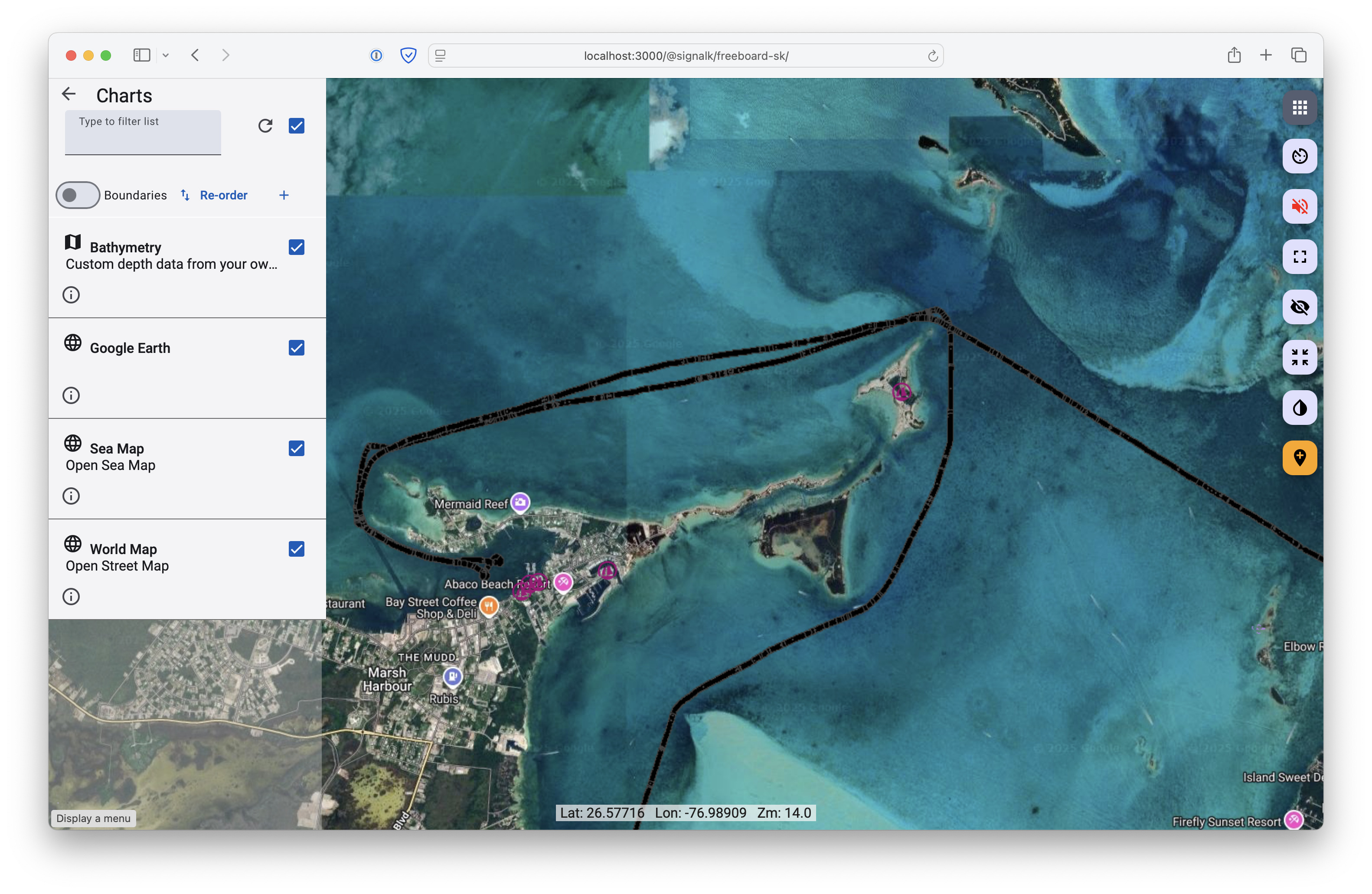Image resolution: width=1372 pixels, height=894 pixels.
Task: Click the page reader icon in address bar
Action: [x=441, y=56]
